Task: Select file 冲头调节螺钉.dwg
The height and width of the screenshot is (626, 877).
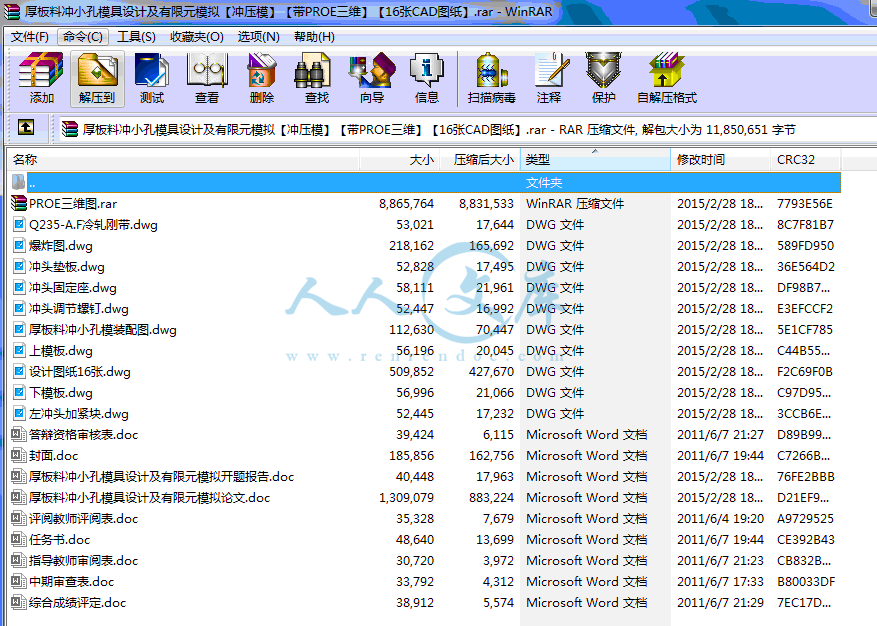Action: (79, 309)
